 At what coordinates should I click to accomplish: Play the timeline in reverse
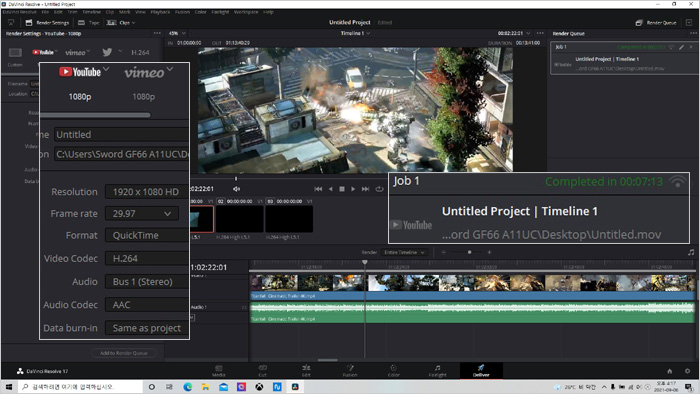[330, 189]
